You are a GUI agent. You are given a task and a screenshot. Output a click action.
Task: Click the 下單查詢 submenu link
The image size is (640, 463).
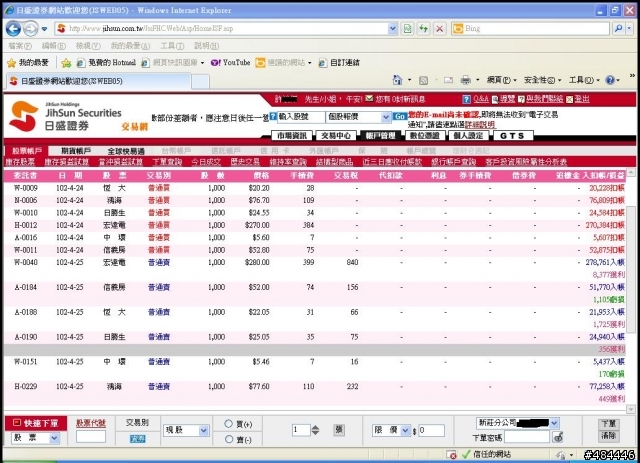pyautogui.click(x=167, y=162)
